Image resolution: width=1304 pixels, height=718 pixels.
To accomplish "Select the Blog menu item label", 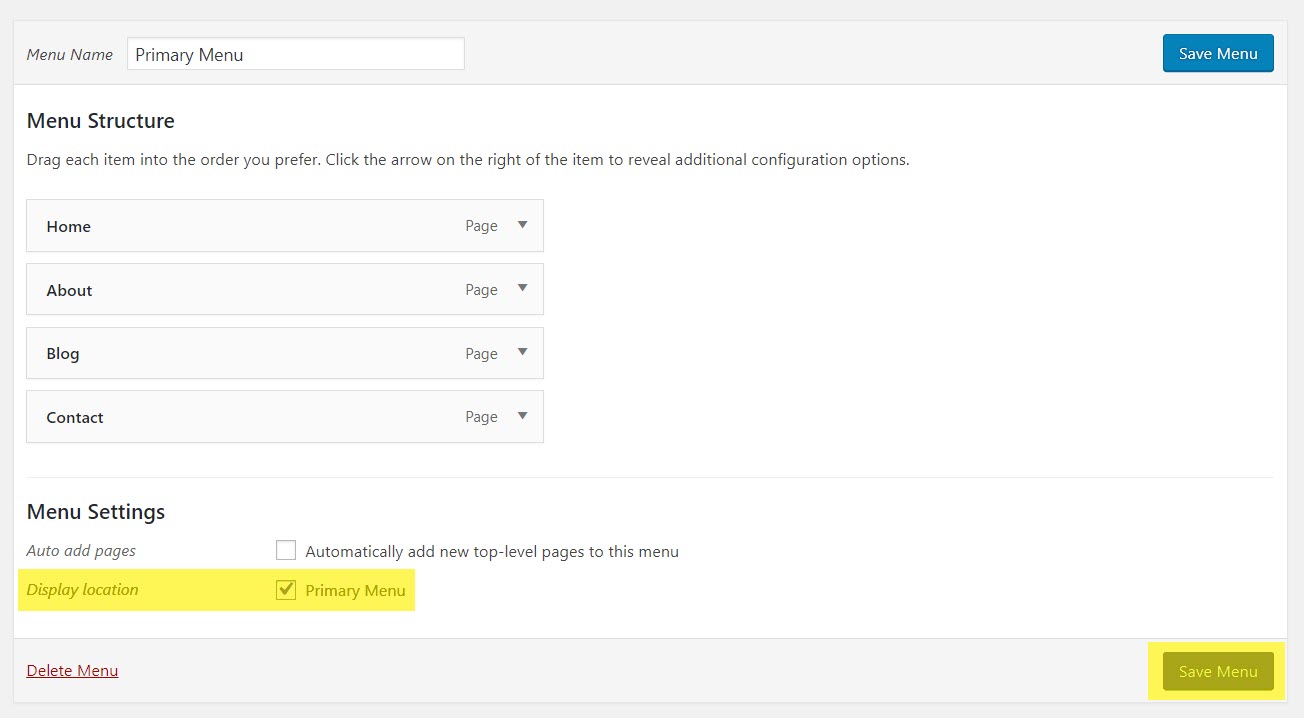I will 63,354.
